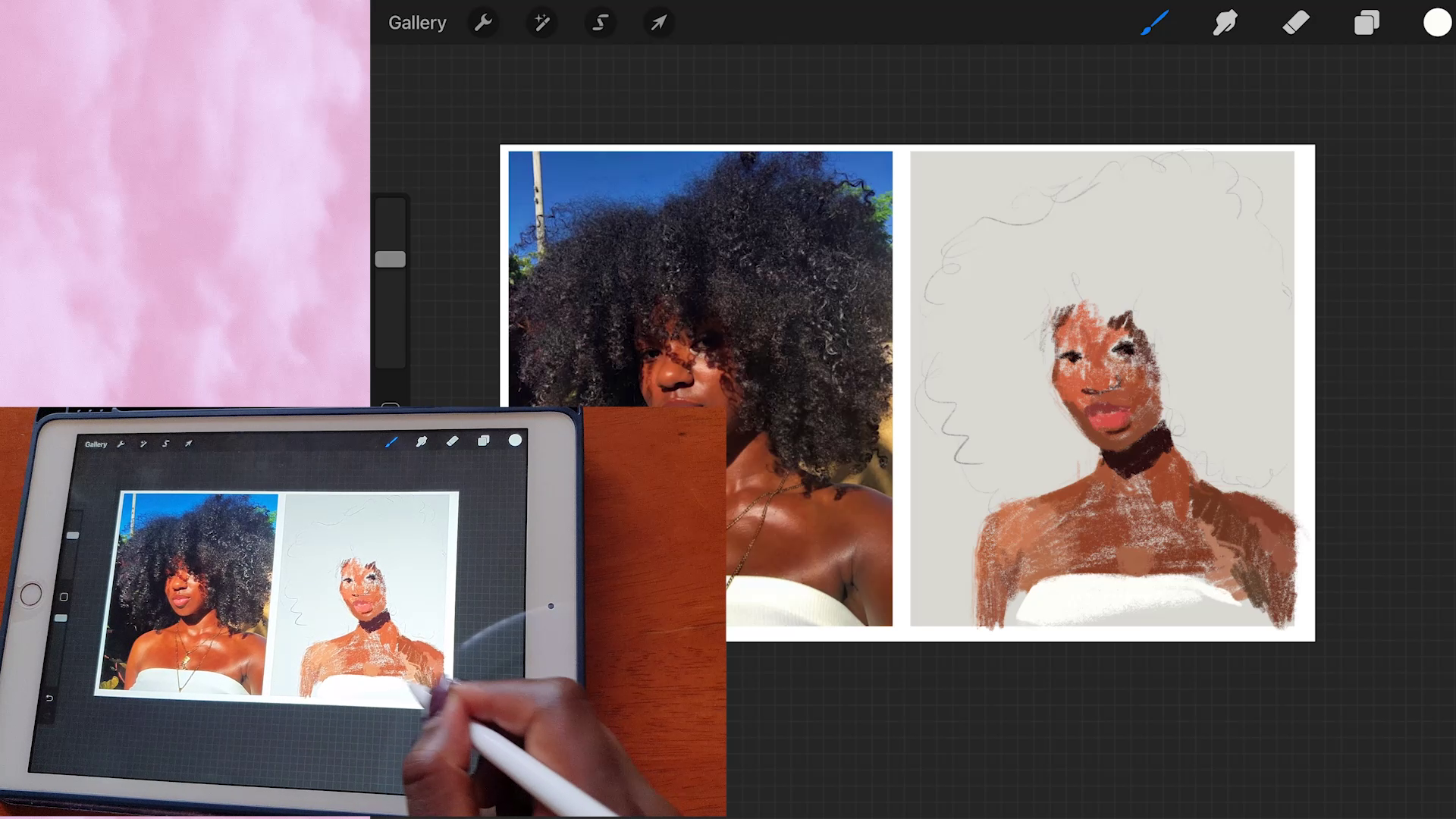
Task: Tap the adjustments wand on iPad overlay
Action: 143,444
